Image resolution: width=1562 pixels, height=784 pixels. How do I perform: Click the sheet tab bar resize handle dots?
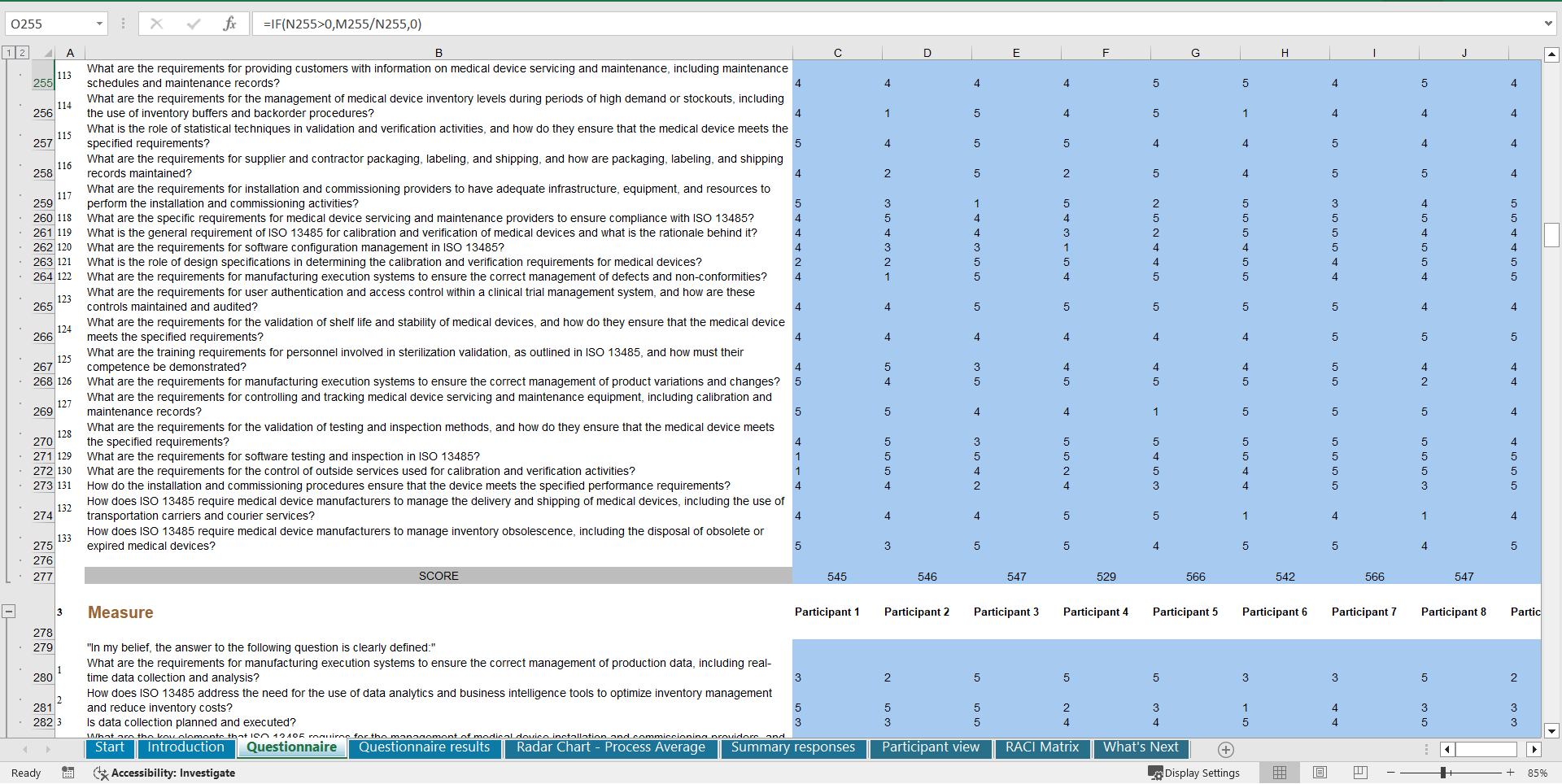(x=1426, y=749)
